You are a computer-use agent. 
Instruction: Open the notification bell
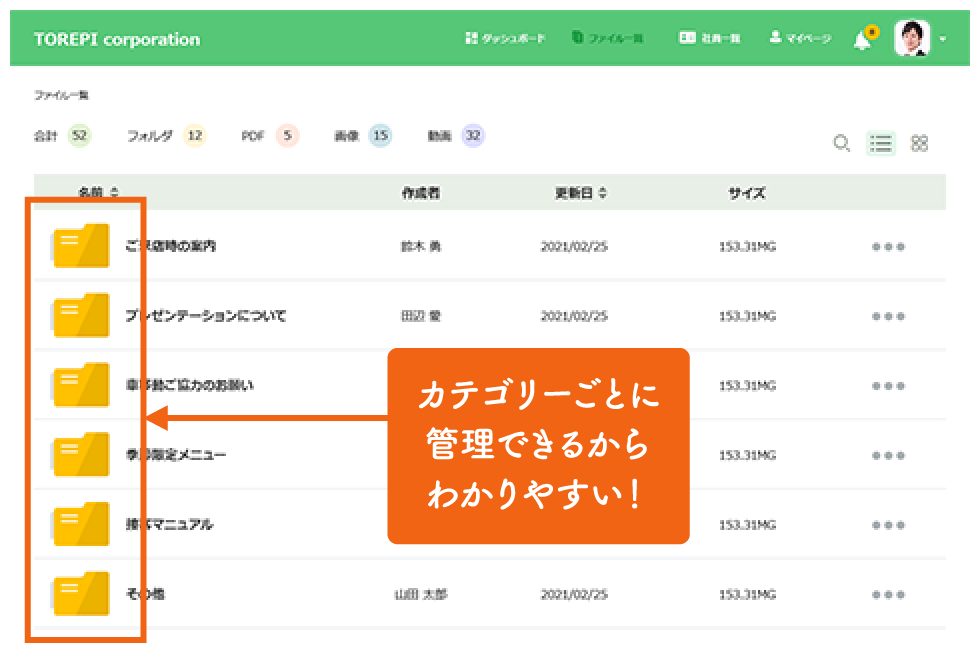[x=862, y=40]
